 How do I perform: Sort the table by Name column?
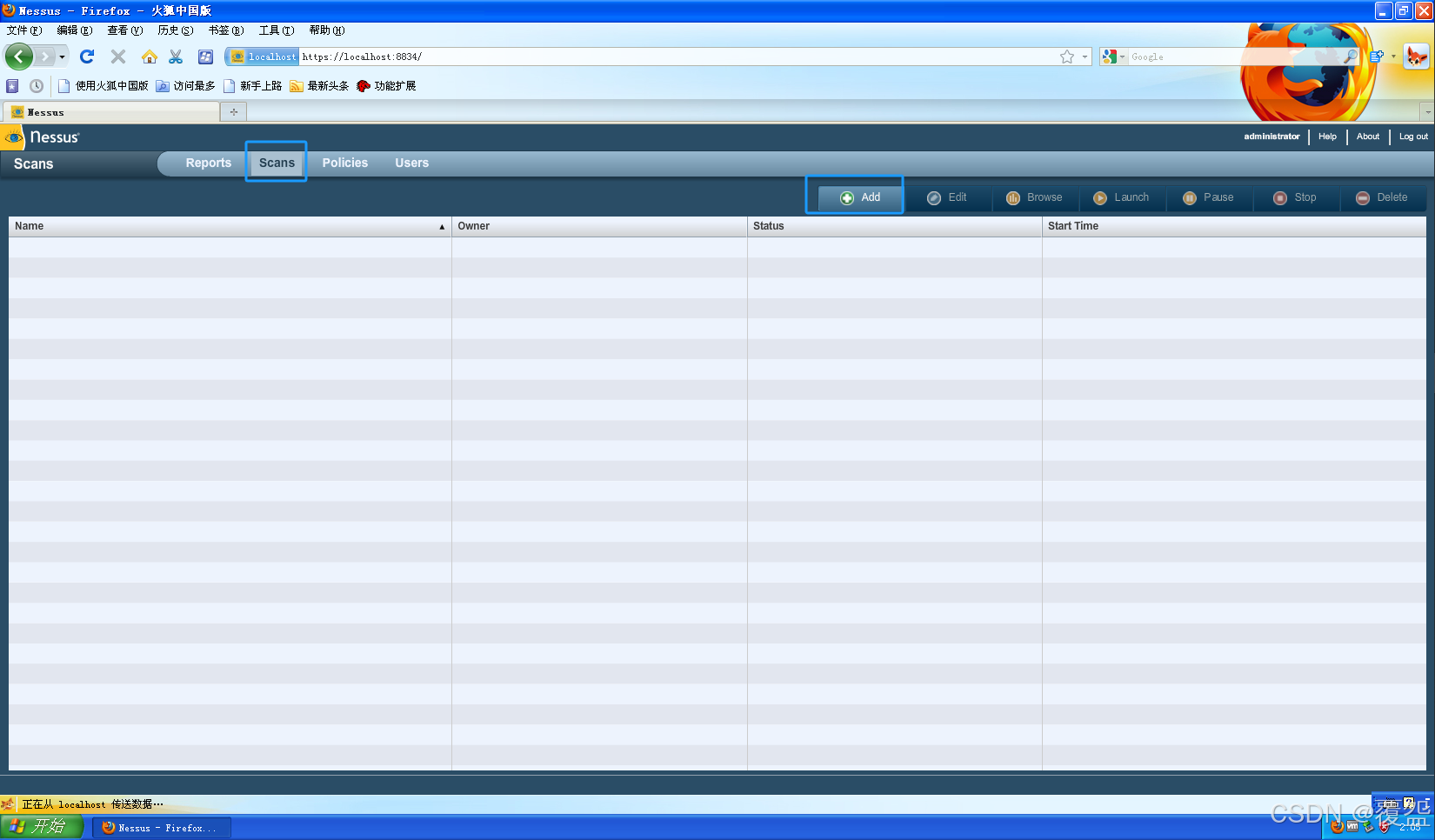[x=230, y=226]
